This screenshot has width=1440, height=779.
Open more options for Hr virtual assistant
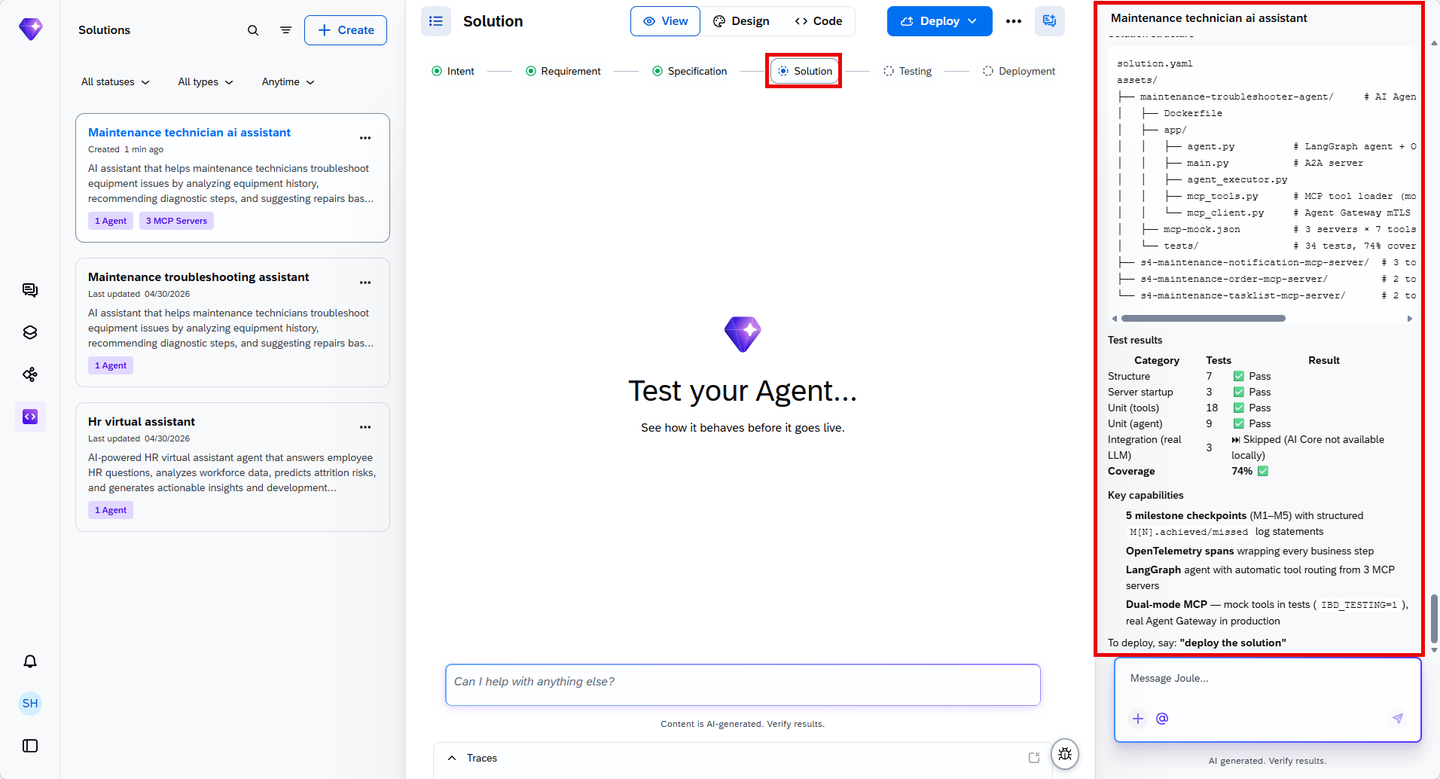click(x=365, y=427)
